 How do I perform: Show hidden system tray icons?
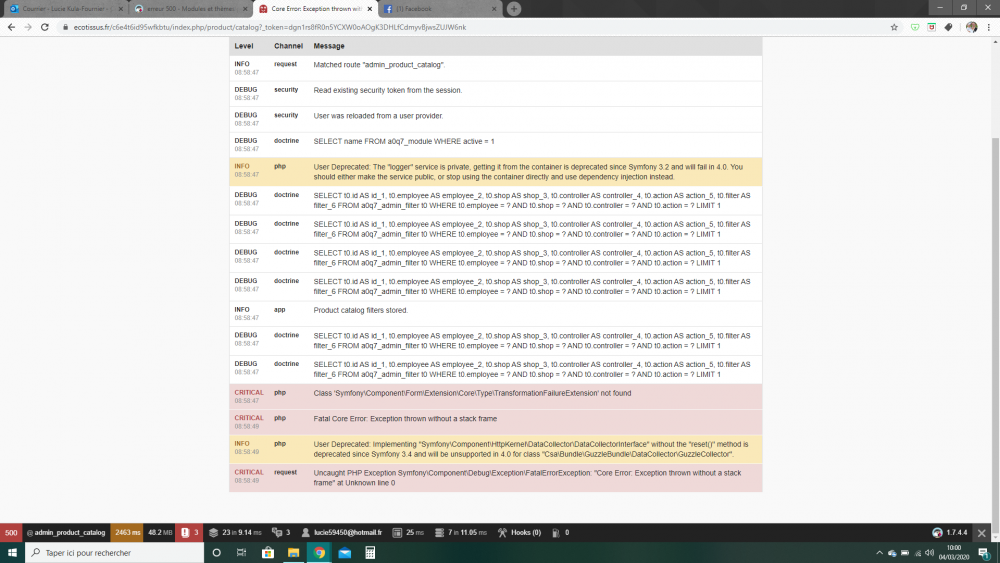(879, 553)
